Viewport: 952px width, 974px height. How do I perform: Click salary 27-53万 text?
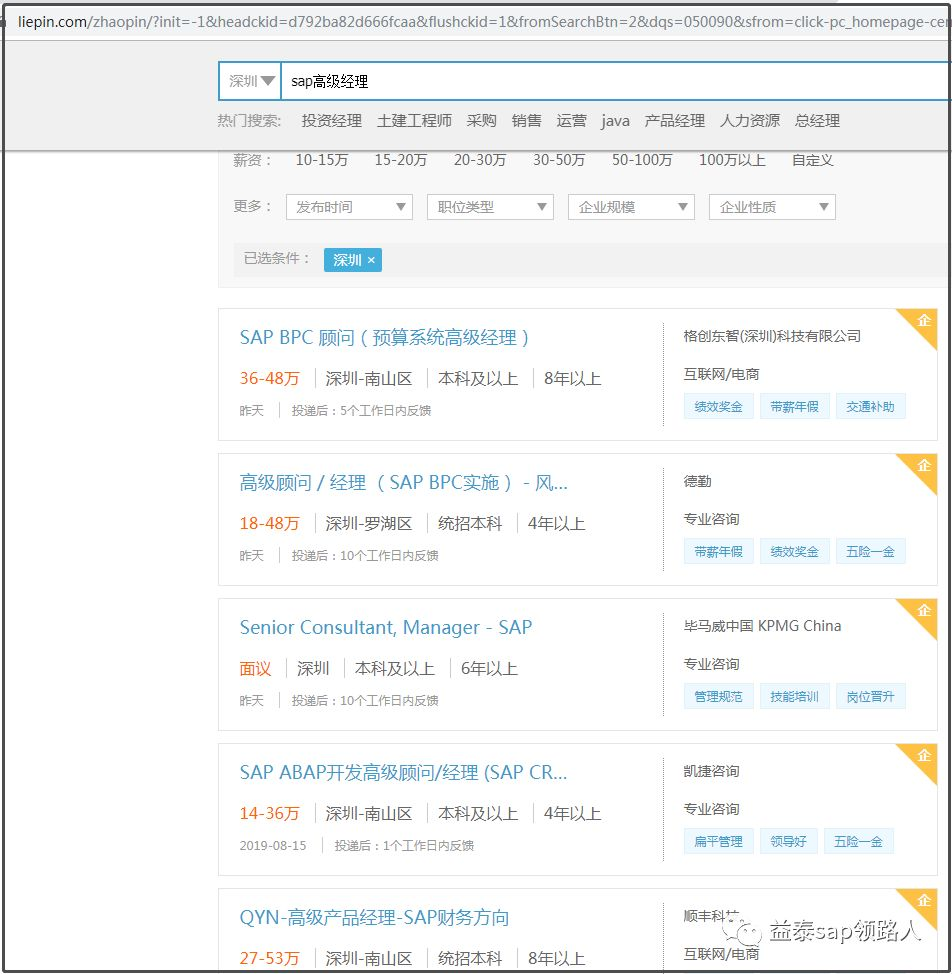click(270, 958)
